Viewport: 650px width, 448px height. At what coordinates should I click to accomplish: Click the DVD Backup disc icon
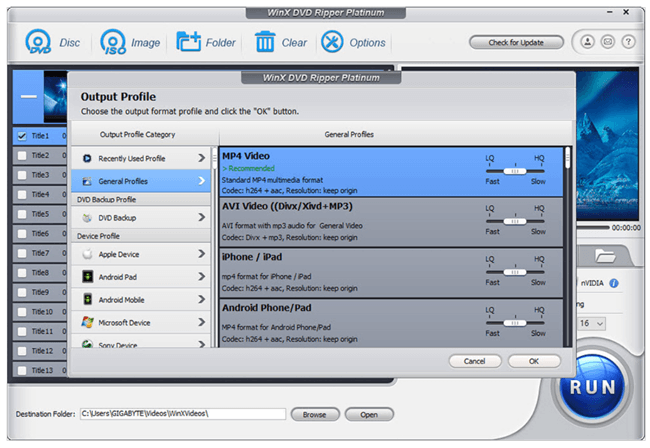coord(87,218)
